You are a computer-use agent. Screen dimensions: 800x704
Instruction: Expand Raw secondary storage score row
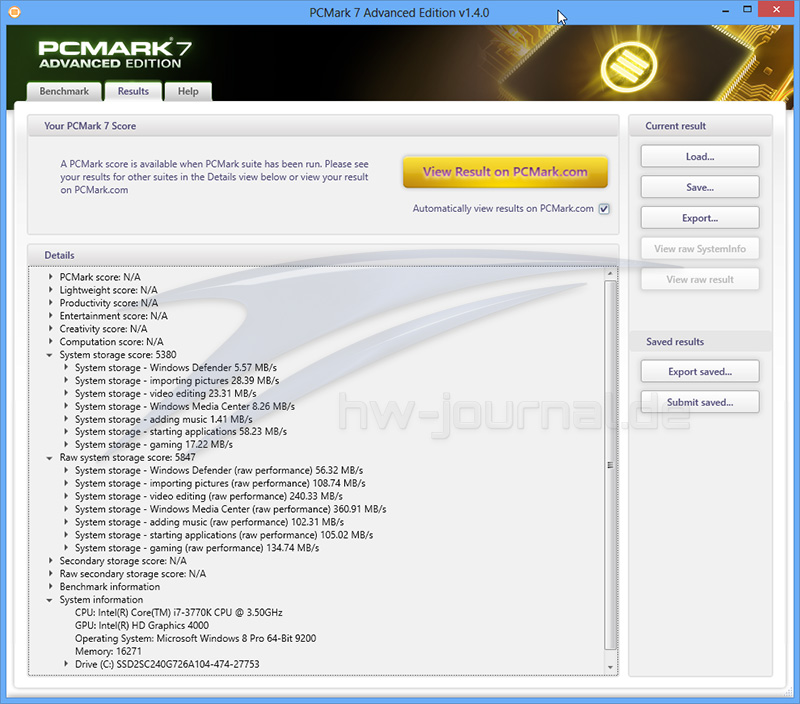[x=51, y=573]
